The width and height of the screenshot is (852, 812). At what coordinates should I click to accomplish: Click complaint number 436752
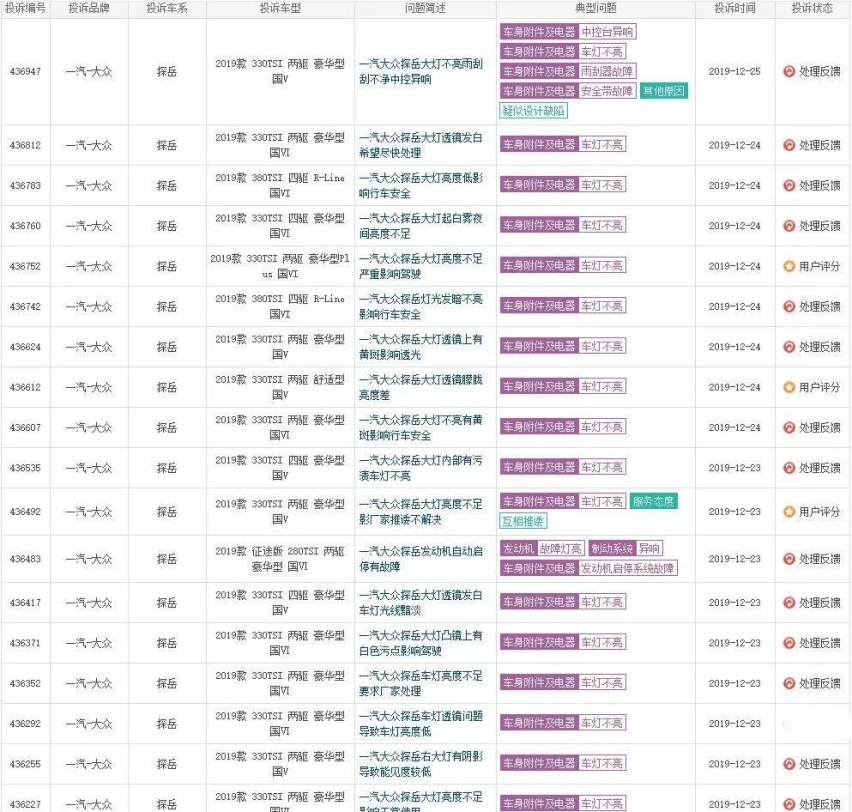pos(26,266)
